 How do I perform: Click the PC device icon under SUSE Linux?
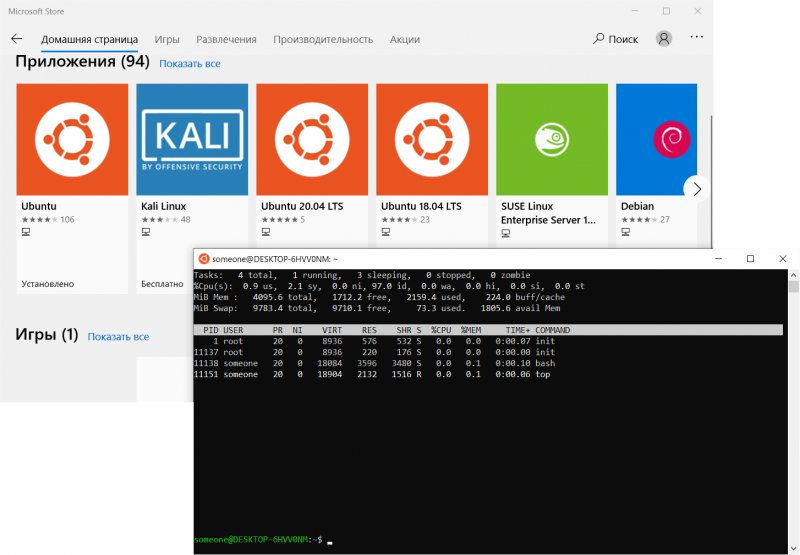pos(506,233)
